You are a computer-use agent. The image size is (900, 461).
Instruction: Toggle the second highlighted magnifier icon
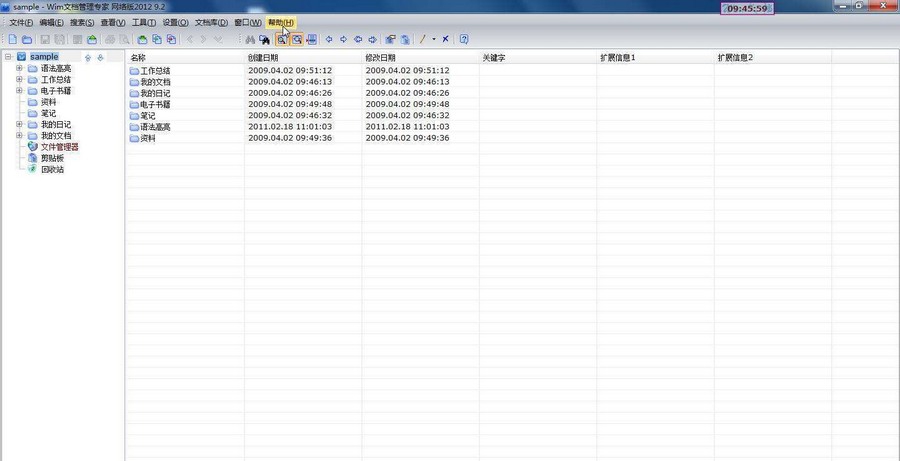[x=297, y=40]
